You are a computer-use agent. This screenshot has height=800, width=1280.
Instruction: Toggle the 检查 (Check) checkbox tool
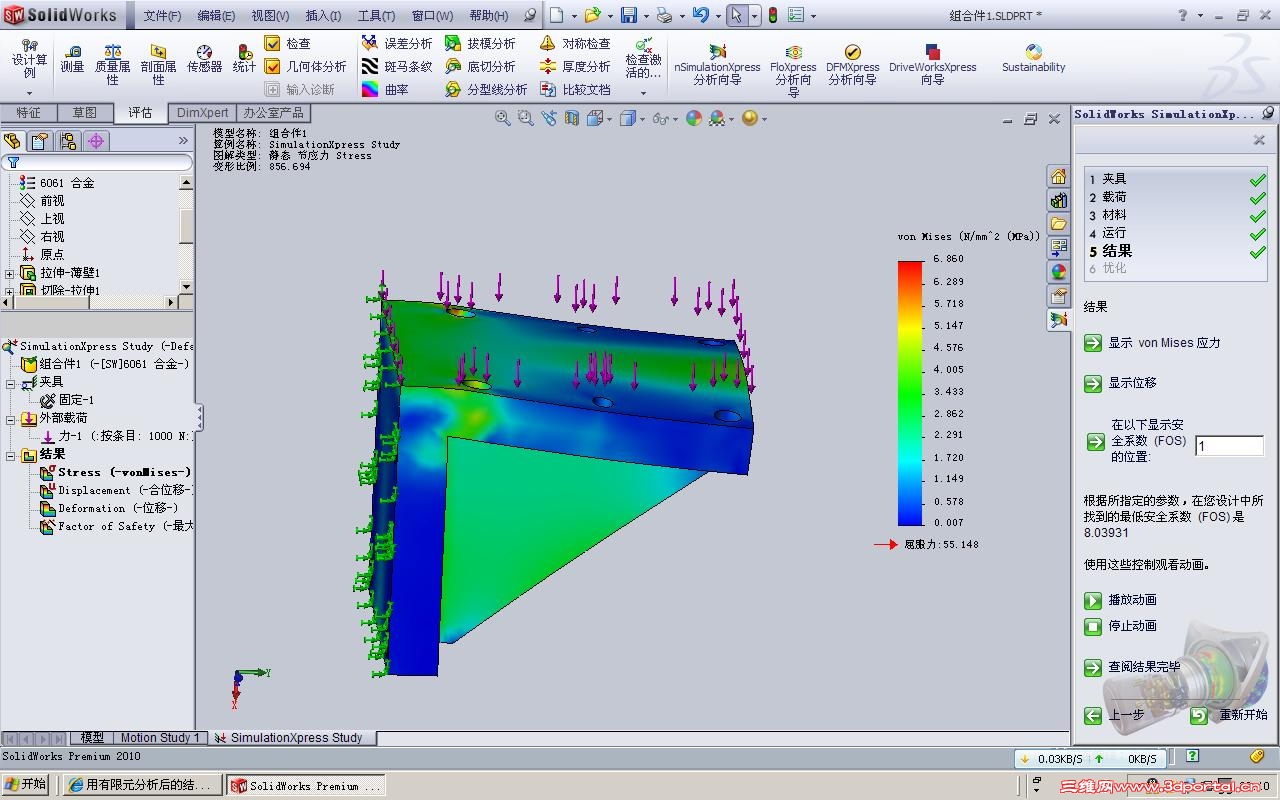tap(288, 44)
